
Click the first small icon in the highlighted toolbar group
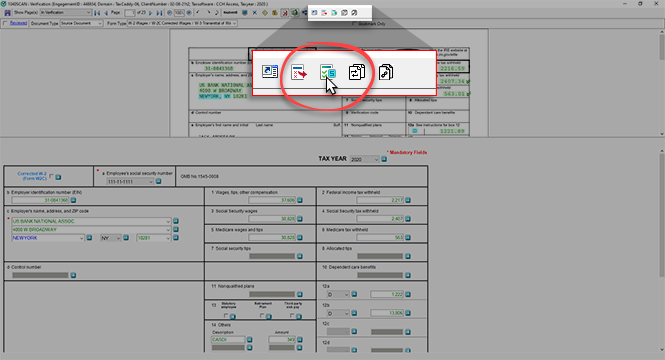coord(314,13)
